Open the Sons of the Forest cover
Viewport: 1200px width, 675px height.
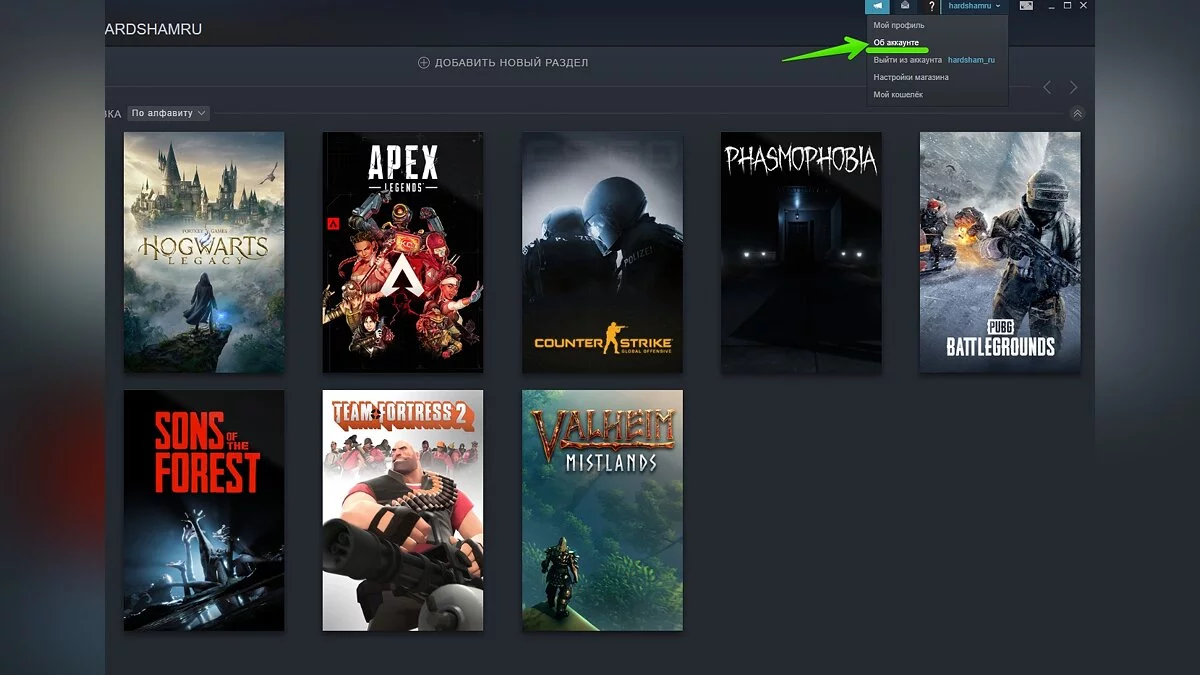click(204, 510)
